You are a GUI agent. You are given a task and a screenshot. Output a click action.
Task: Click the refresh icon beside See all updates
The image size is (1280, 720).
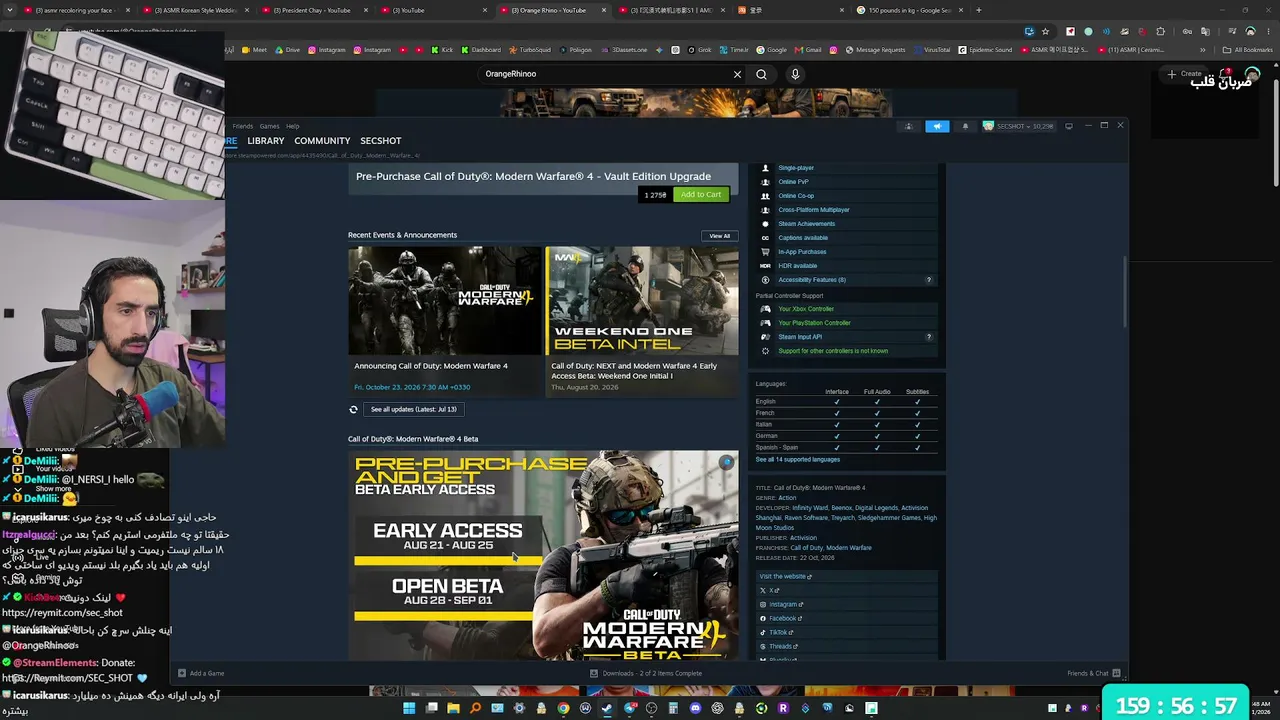click(353, 409)
